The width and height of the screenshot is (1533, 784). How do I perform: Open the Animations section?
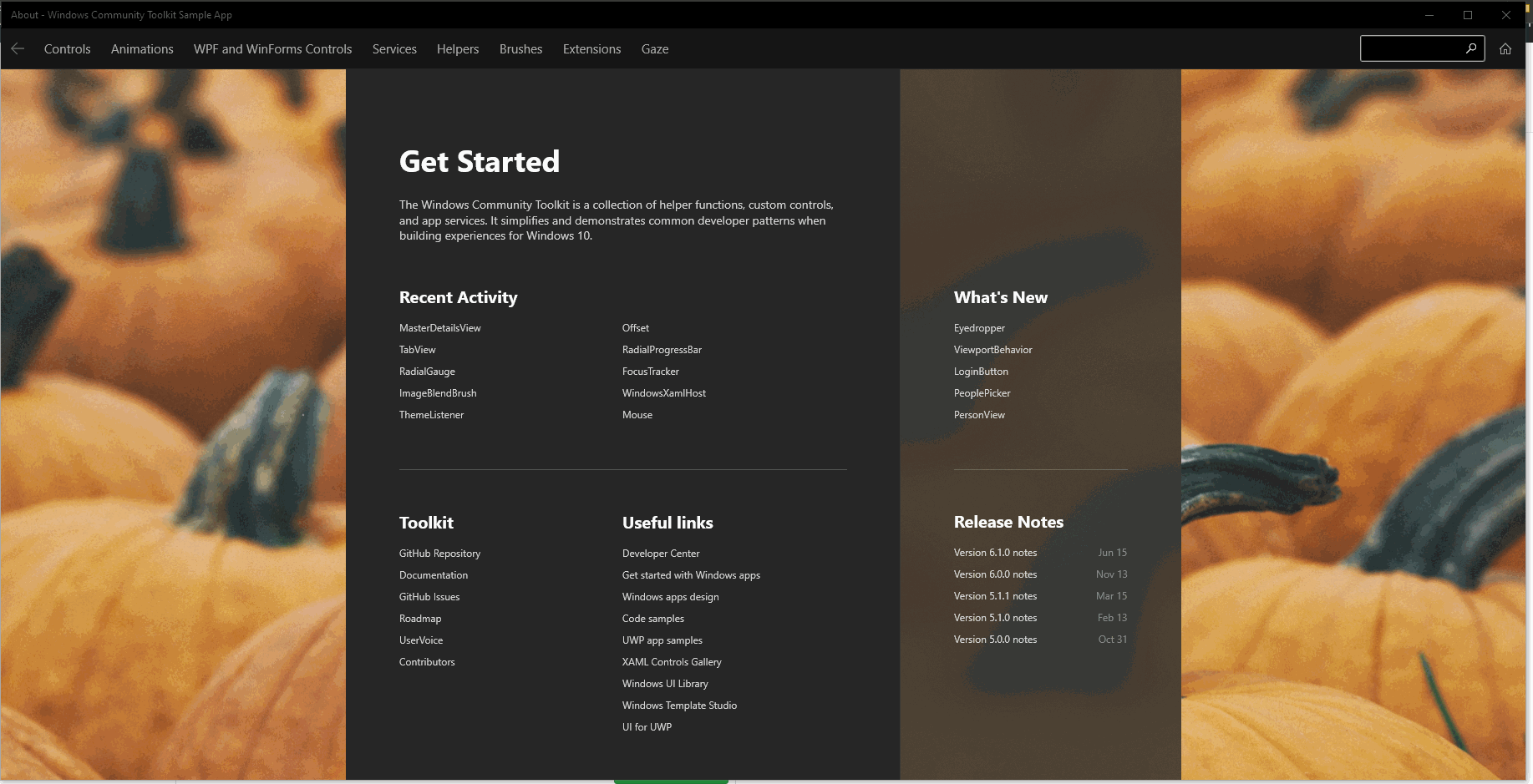pyautogui.click(x=141, y=48)
